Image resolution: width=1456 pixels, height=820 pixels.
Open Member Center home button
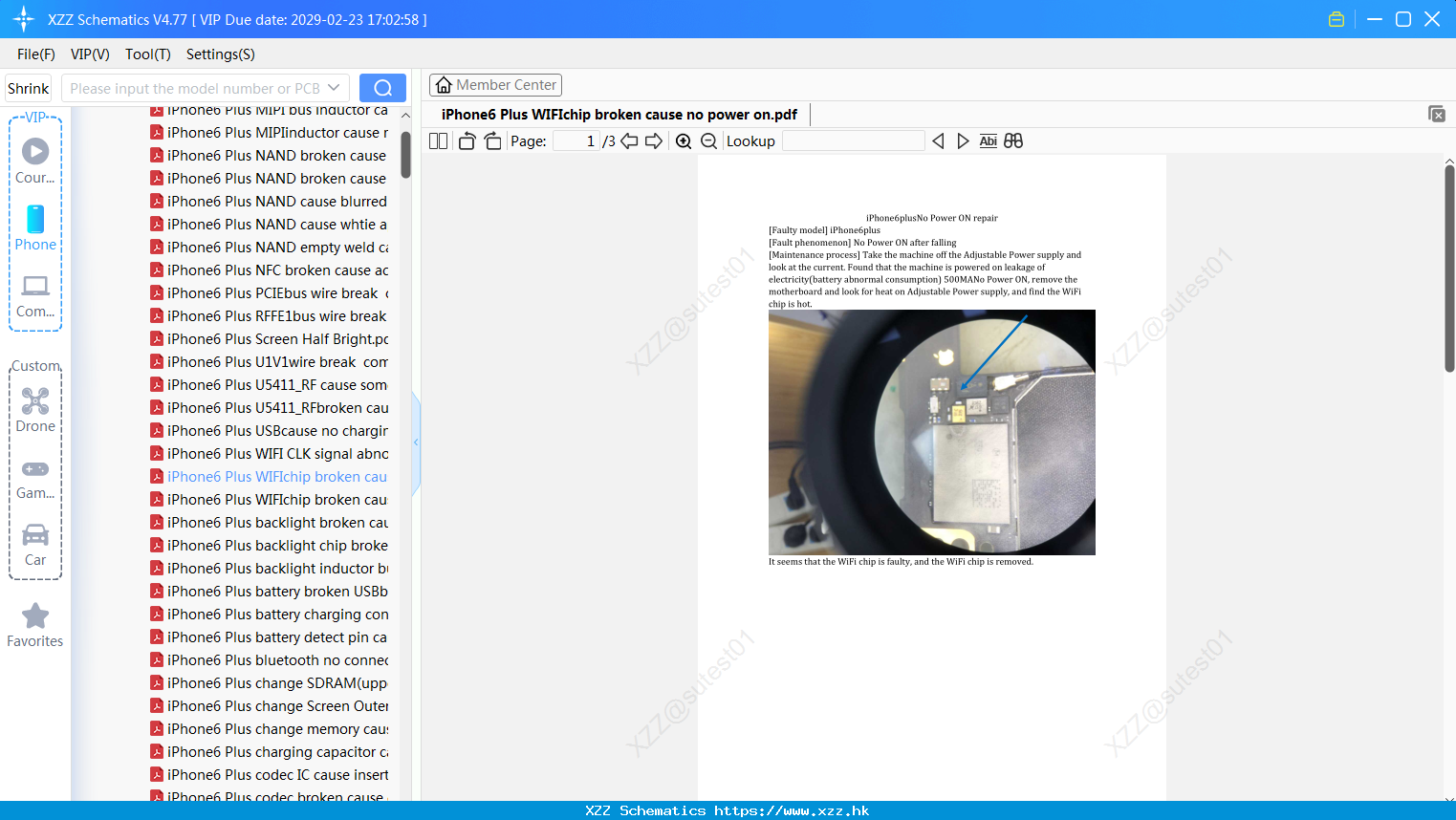495,85
